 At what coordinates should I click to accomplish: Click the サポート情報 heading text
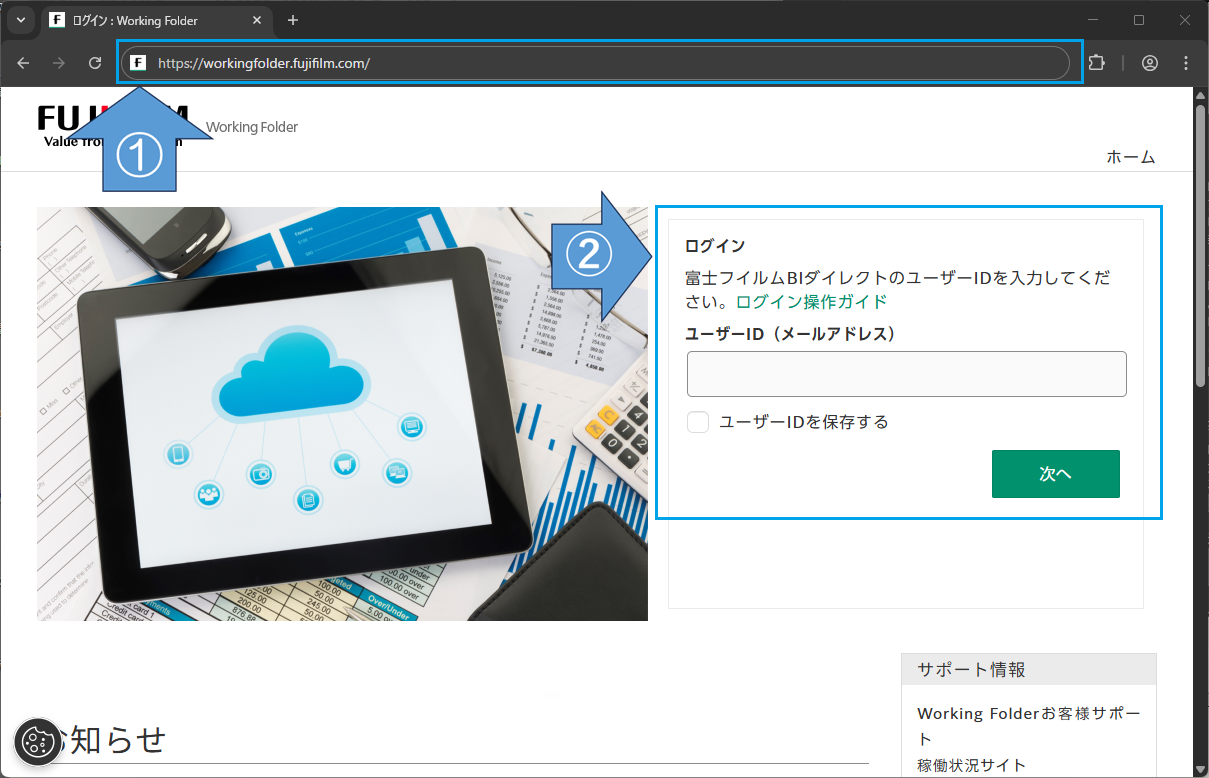click(x=971, y=670)
